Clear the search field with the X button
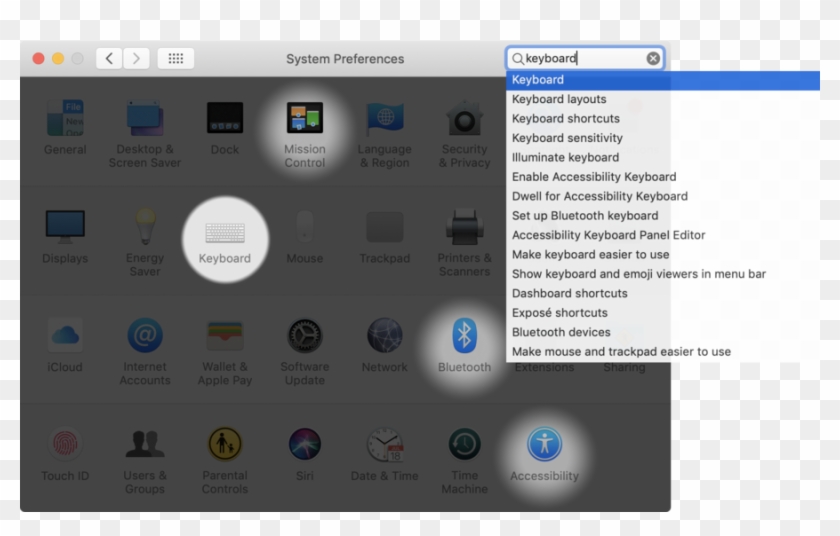Image resolution: width=840 pixels, height=536 pixels. [x=653, y=58]
